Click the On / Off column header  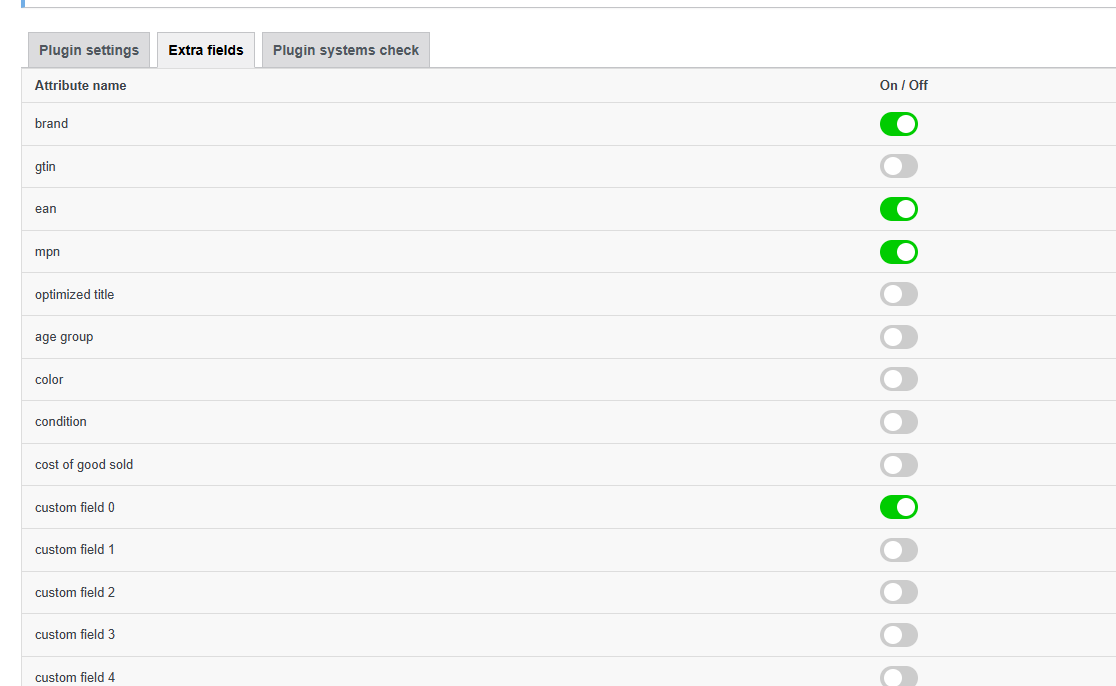(903, 85)
